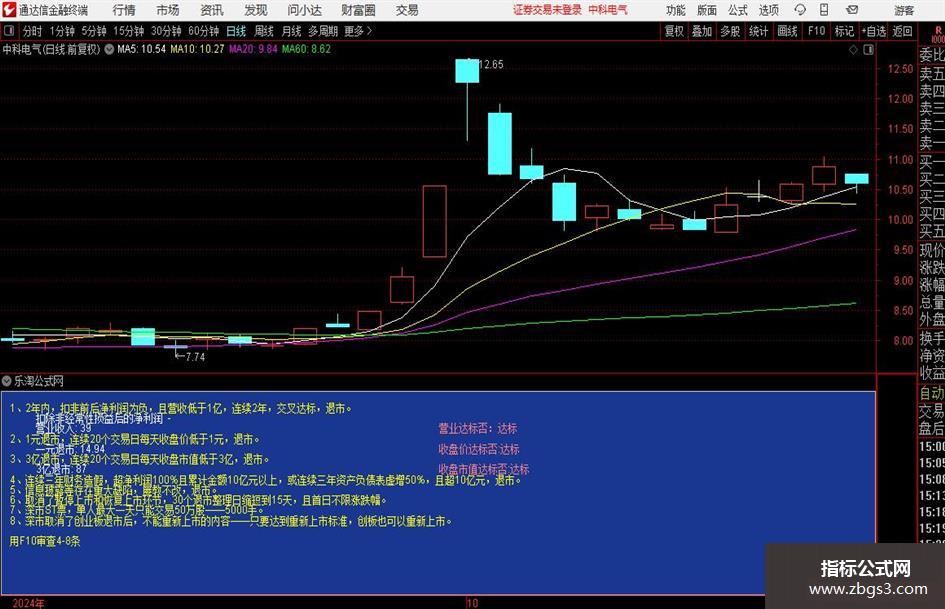Open the 市场 menu
Screen dimensions: 945x609
[168, 10]
